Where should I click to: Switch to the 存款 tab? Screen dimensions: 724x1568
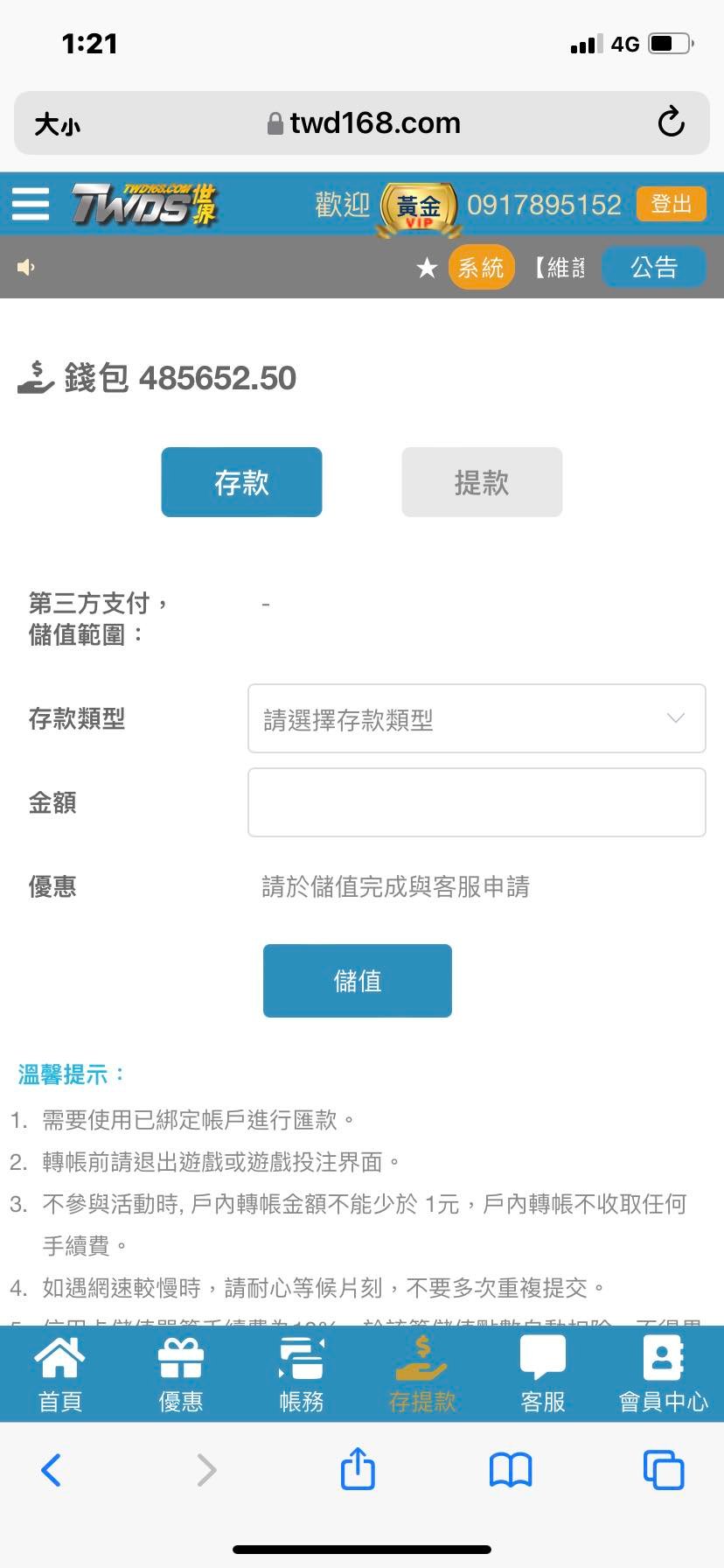[x=241, y=482]
